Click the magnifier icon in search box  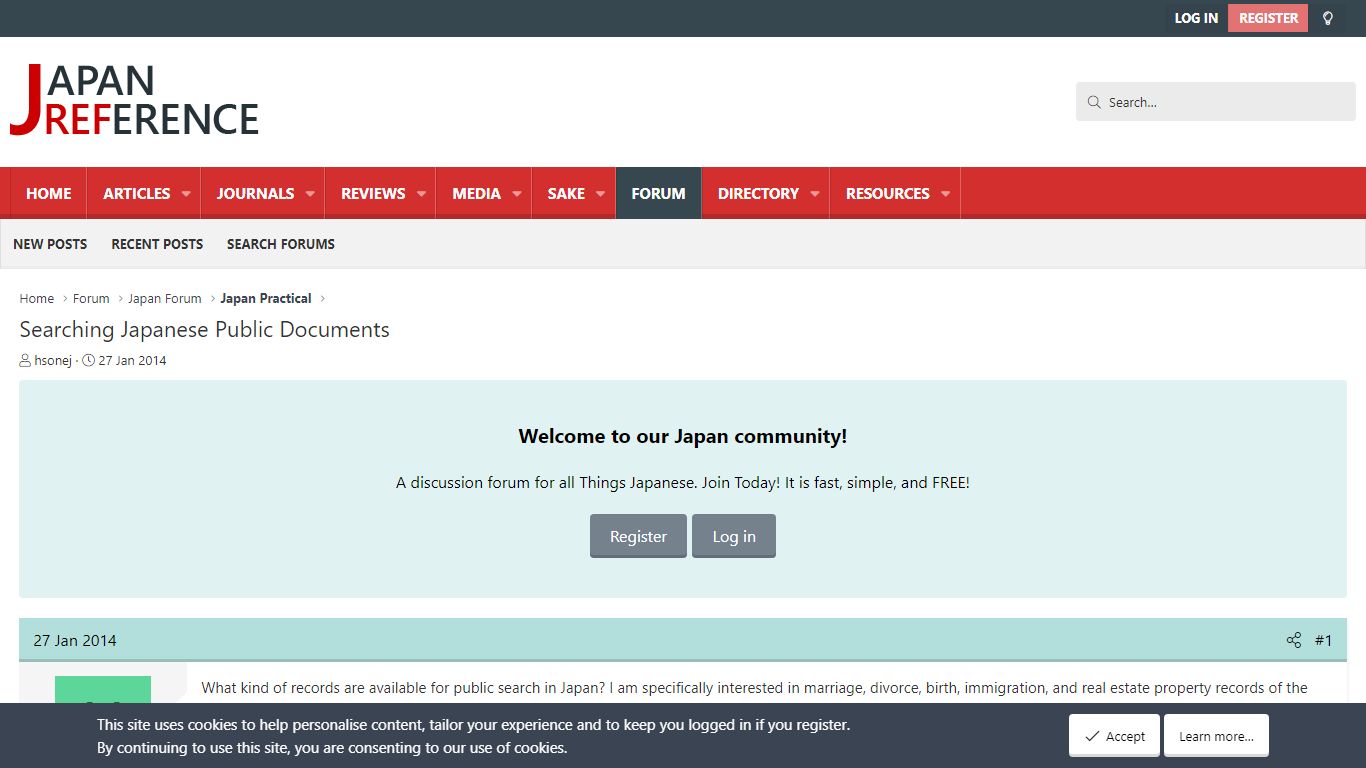click(x=1094, y=102)
